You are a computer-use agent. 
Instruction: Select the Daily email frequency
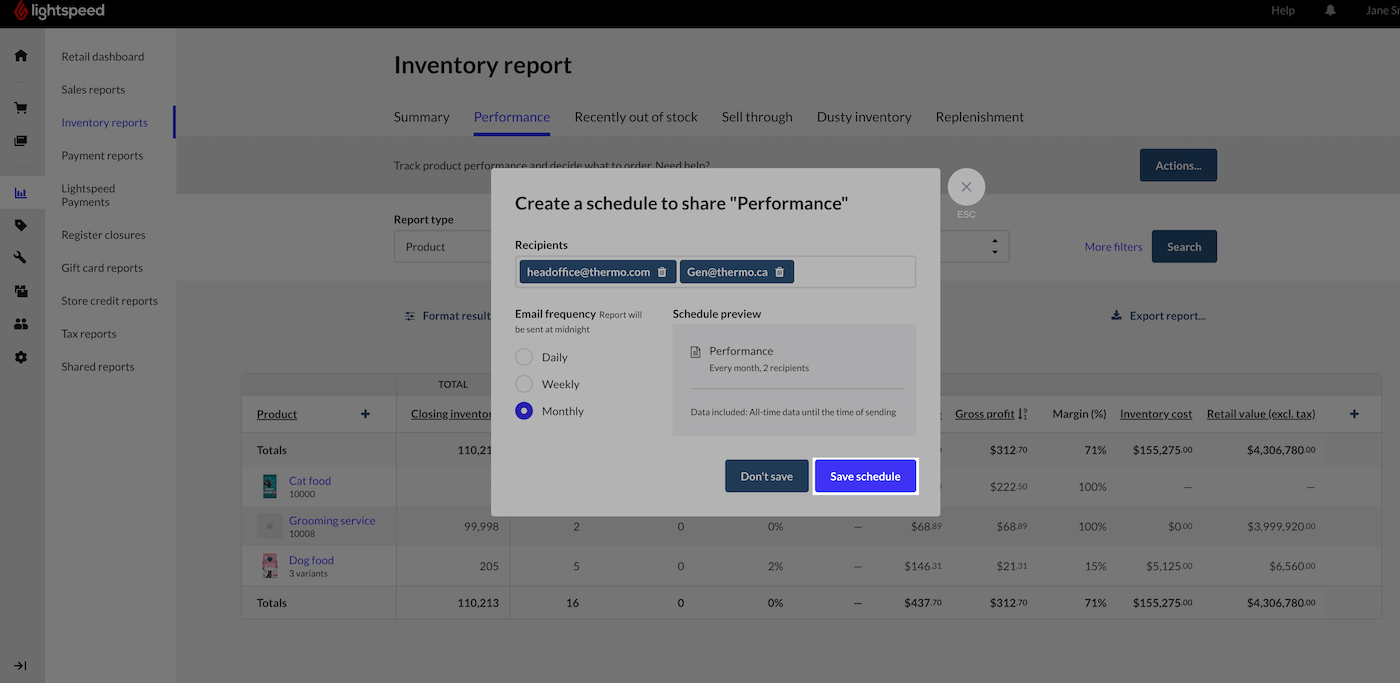click(524, 357)
